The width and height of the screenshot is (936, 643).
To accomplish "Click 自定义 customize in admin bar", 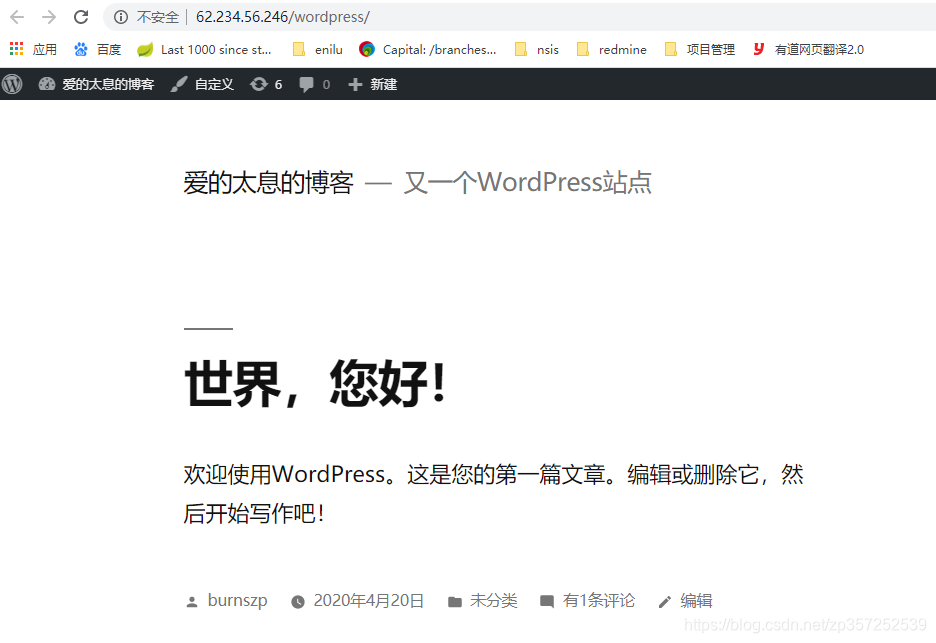I will pyautogui.click(x=202, y=84).
